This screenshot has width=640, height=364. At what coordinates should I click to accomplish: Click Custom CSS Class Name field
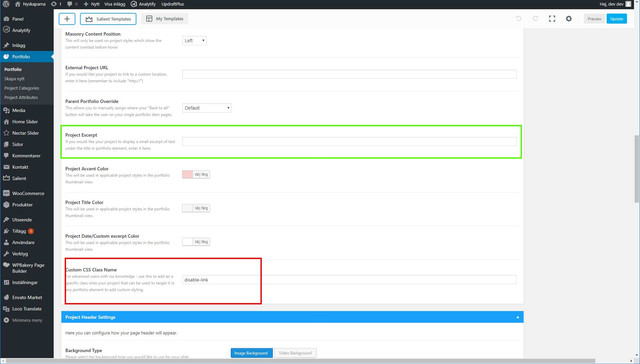(349, 280)
